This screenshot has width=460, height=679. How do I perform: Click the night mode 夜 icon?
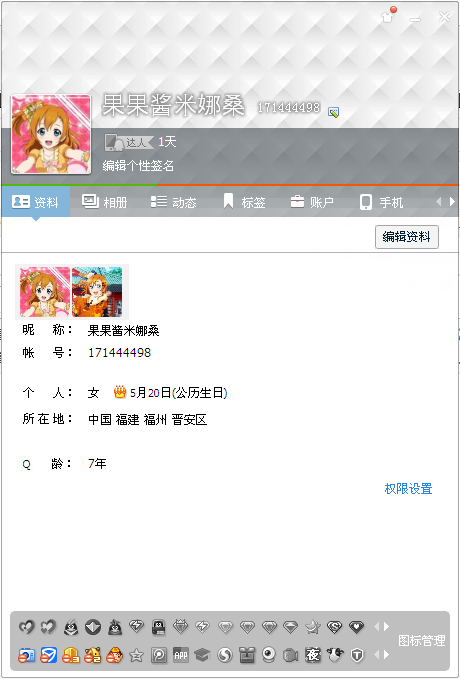click(313, 655)
